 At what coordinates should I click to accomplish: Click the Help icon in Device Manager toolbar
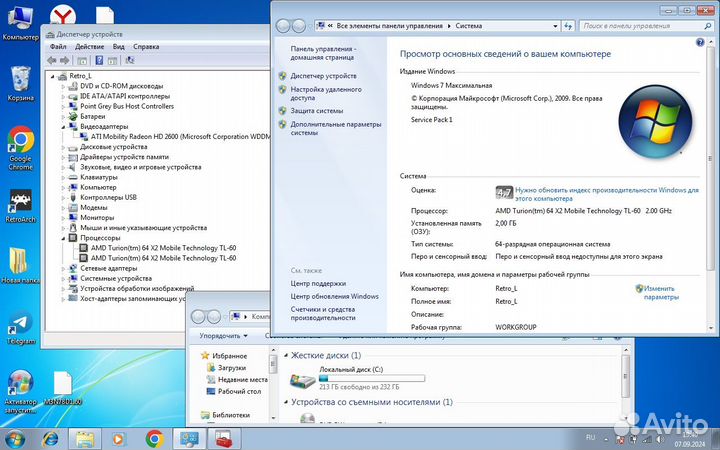(99, 60)
